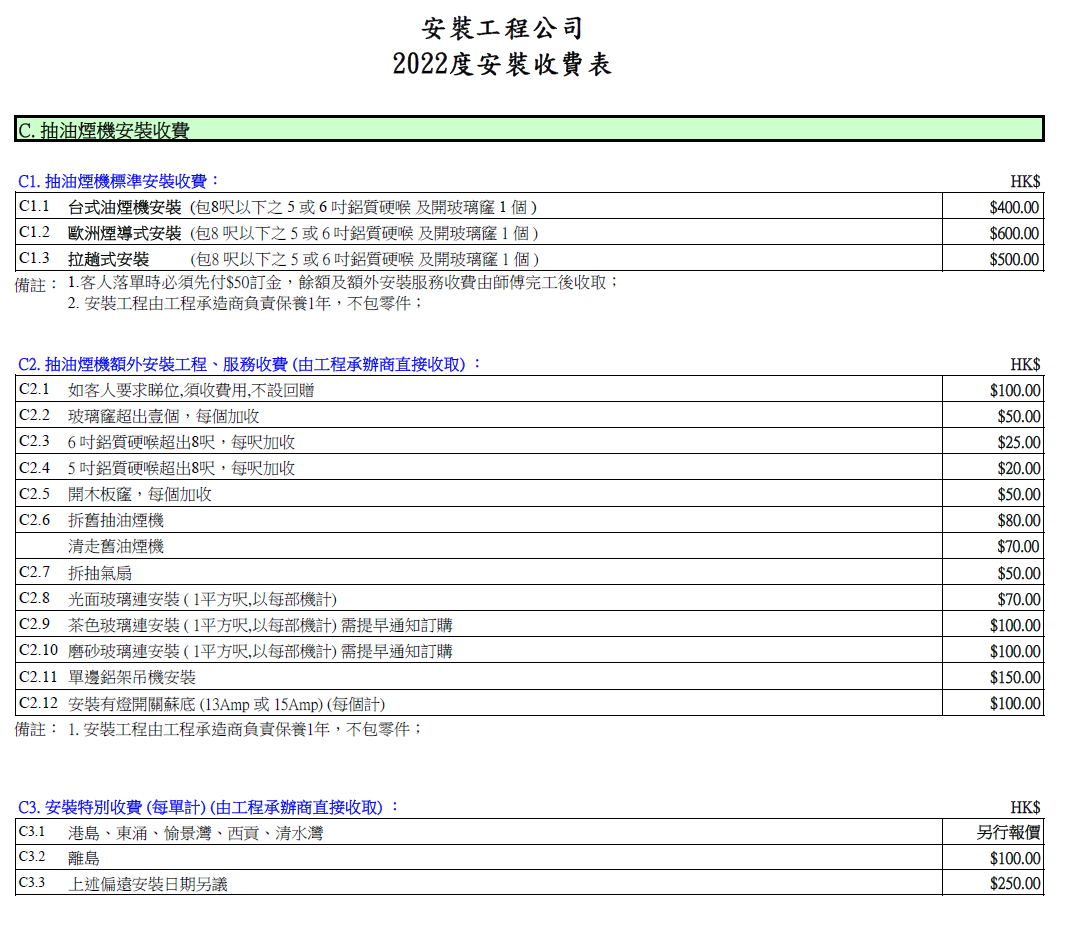Click the $600.00 price for 歐洲煙導式安裝
This screenshot has height=929, width=1075.
tap(1013, 233)
